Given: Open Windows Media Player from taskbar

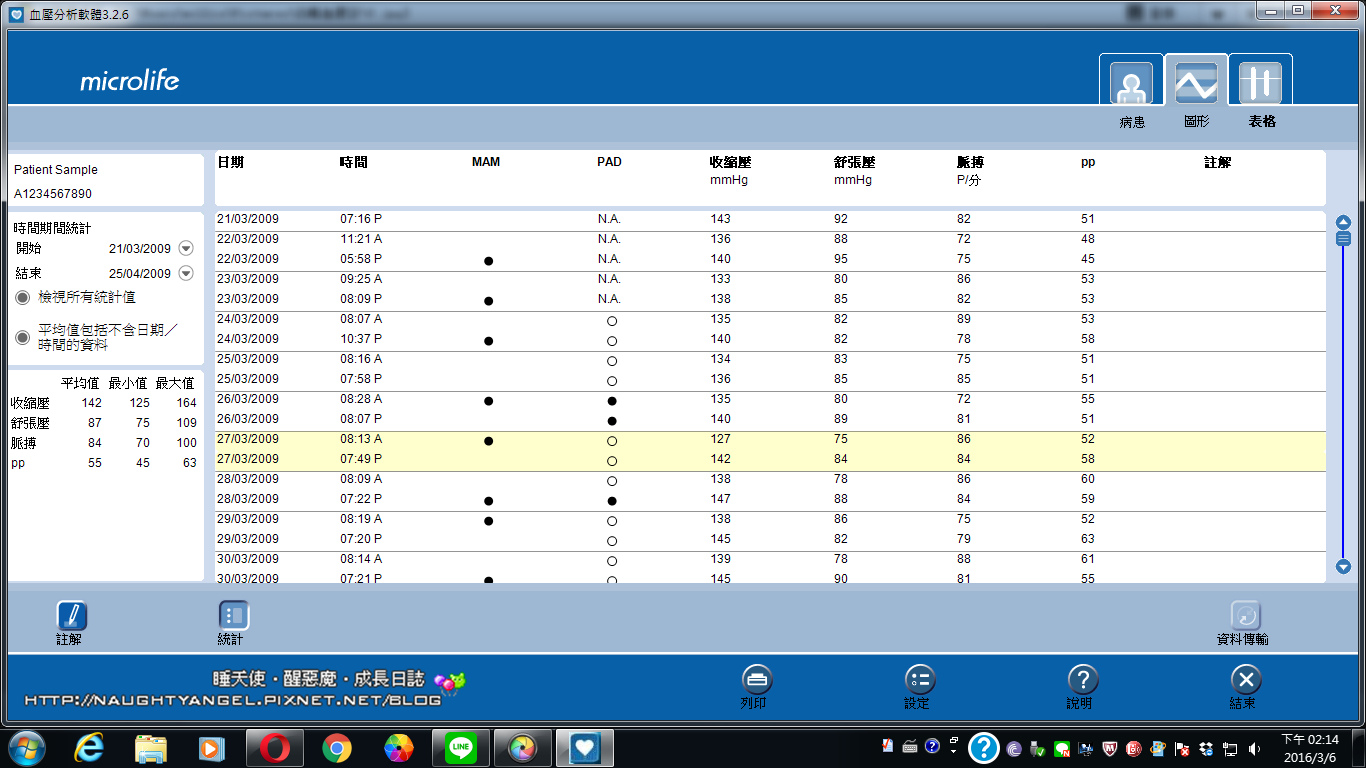Looking at the screenshot, I should click(211, 748).
